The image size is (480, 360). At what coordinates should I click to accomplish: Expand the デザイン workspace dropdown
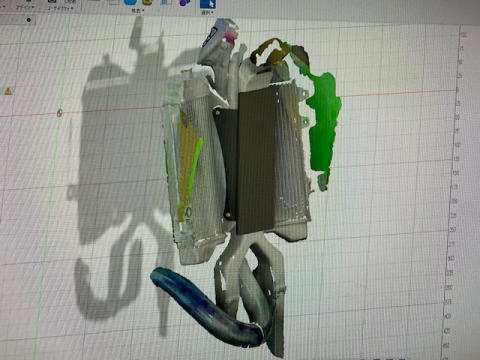pyautogui.click(x=25, y=7)
